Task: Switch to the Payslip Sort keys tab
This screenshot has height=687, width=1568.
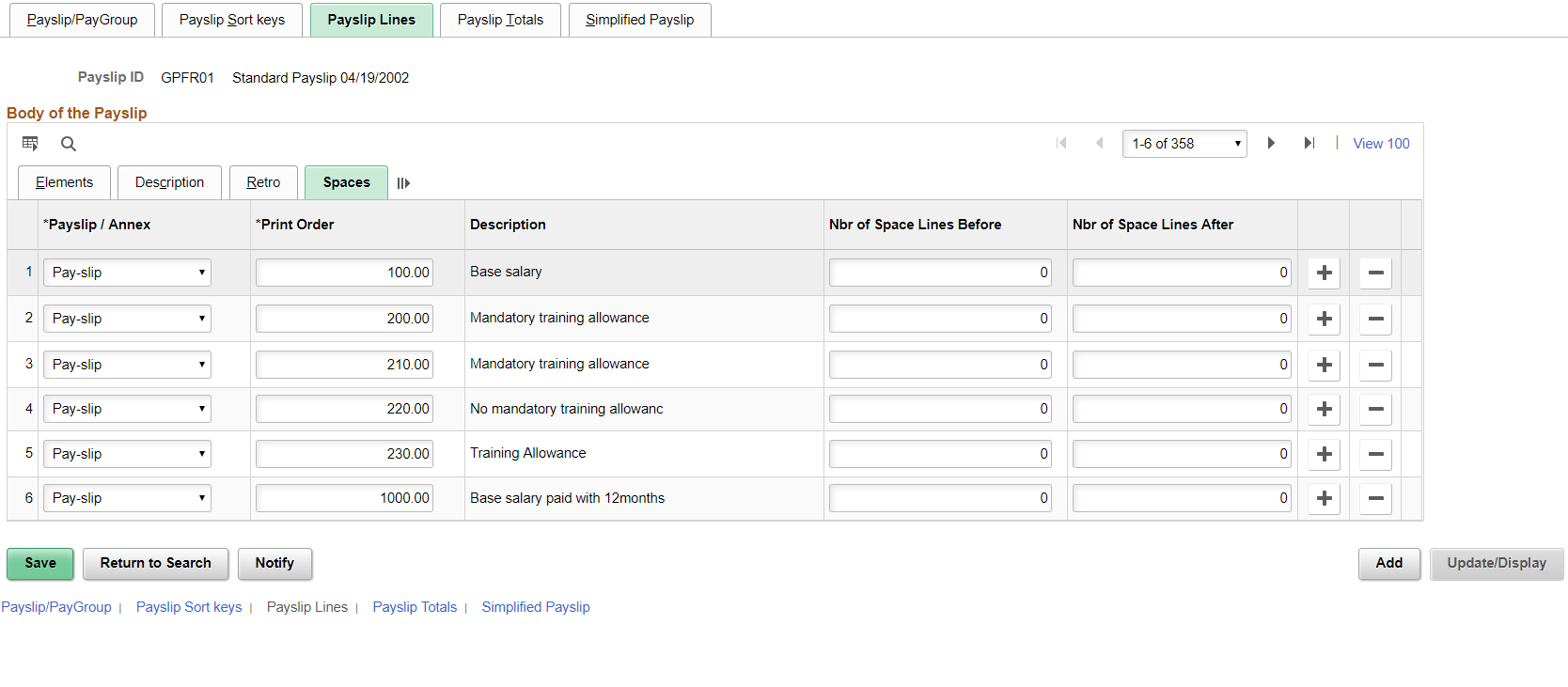Action: pyautogui.click(x=232, y=20)
